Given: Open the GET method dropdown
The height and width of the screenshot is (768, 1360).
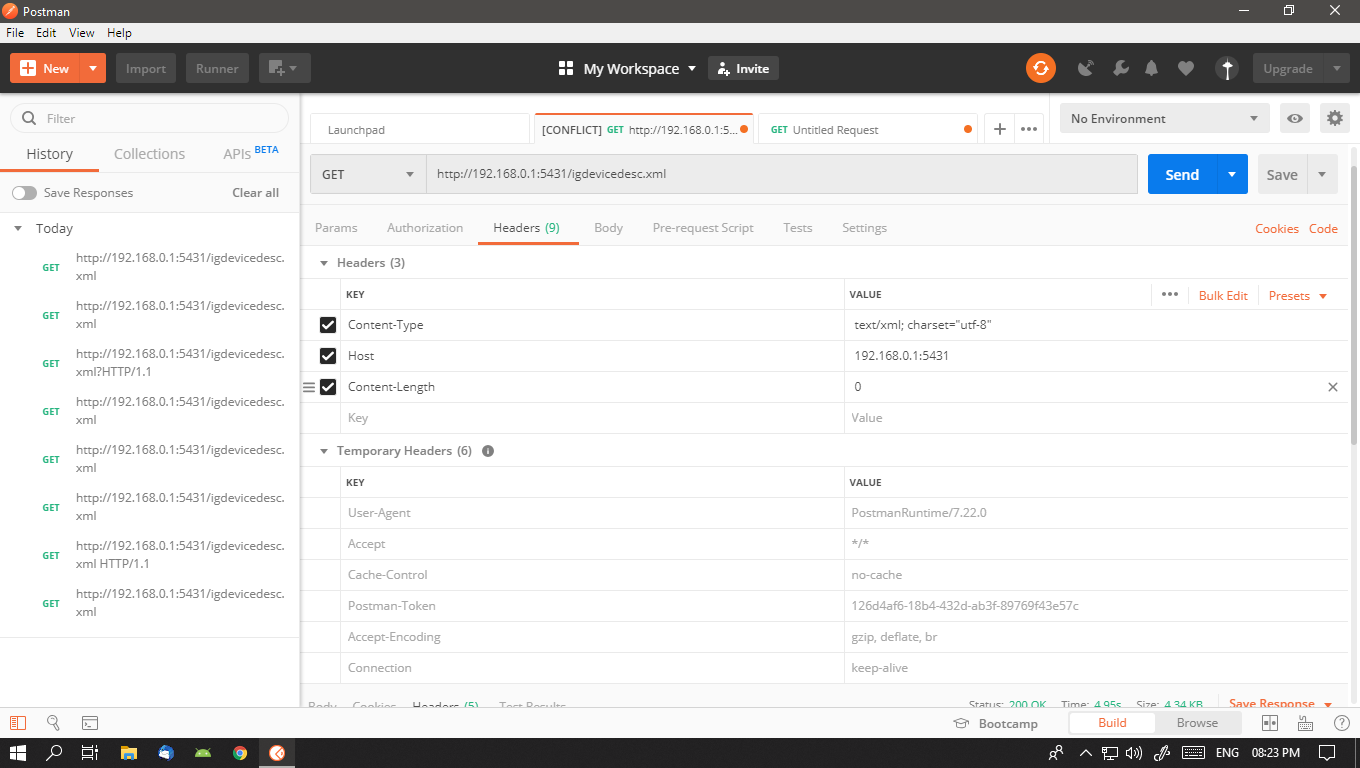Looking at the screenshot, I should [x=368, y=174].
